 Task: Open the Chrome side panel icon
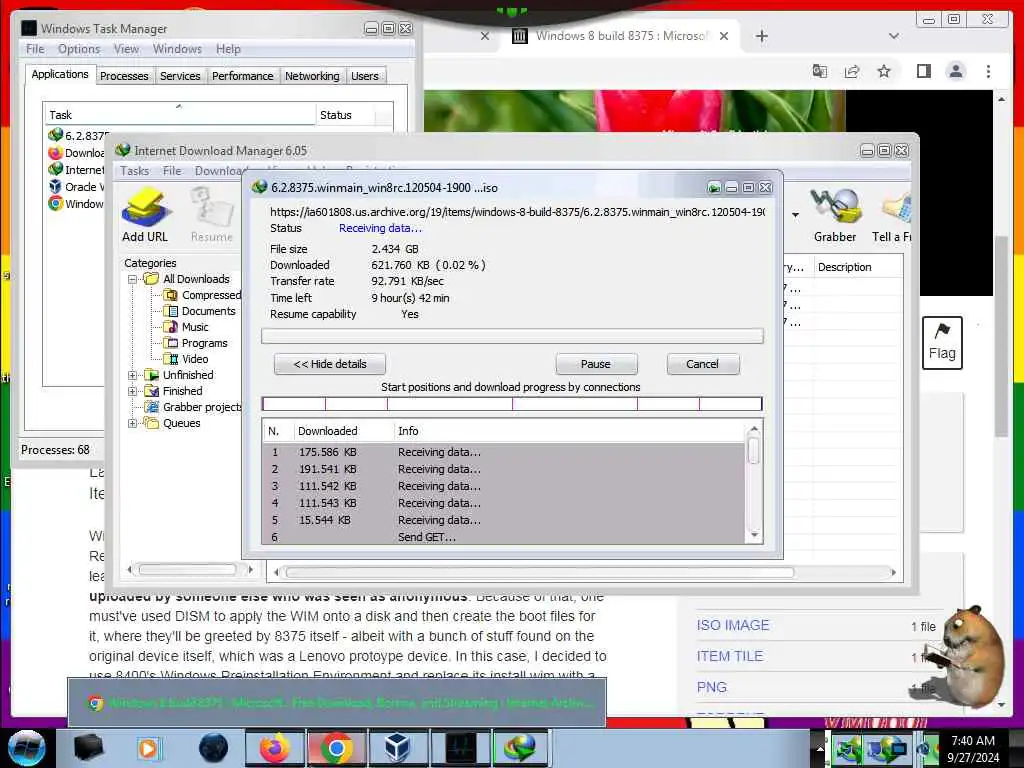(x=923, y=71)
